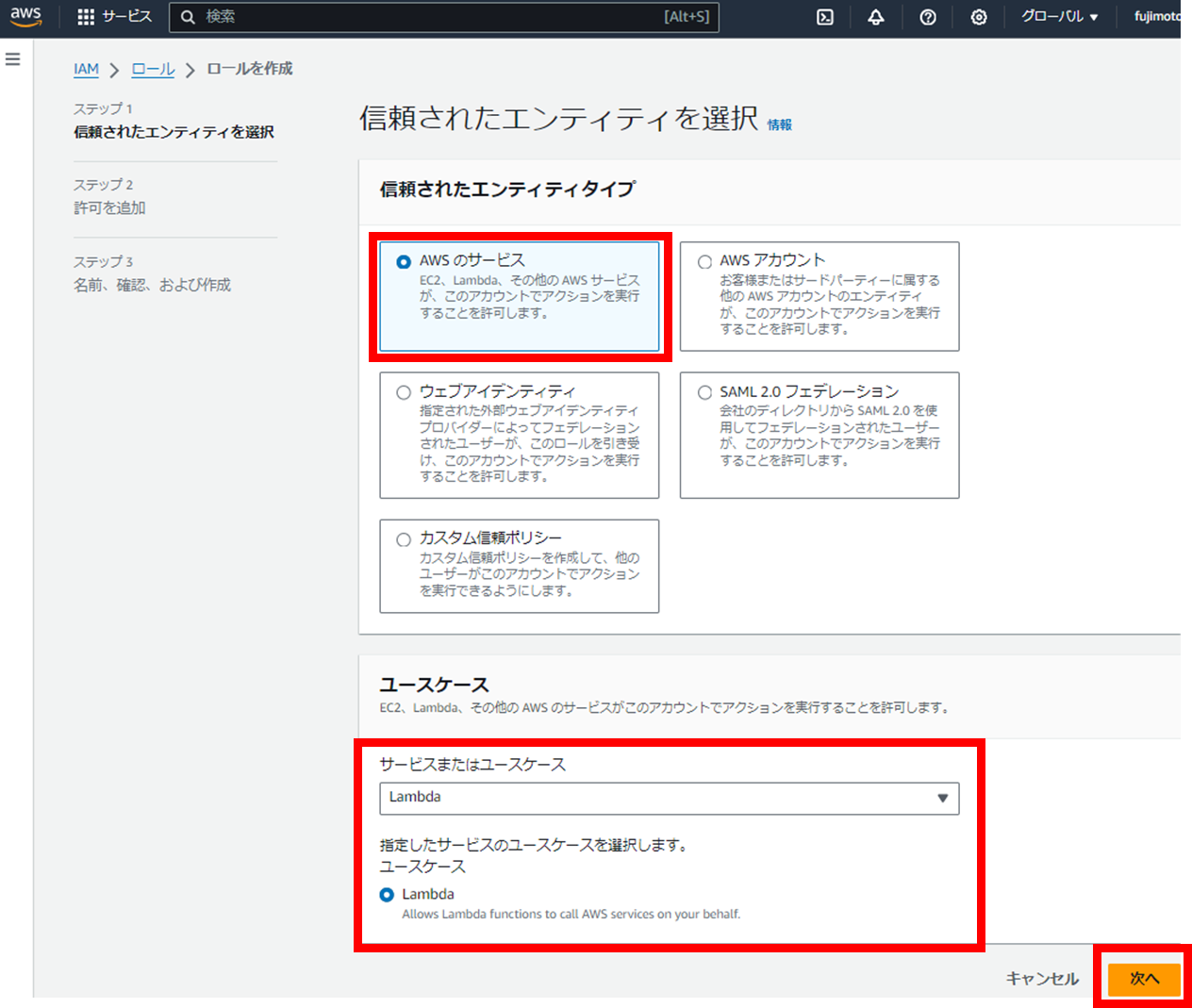Click the IAM breadcrumb link
Screen dimensions: 1192x1008
pyautogui.click(x=86, y=69)
